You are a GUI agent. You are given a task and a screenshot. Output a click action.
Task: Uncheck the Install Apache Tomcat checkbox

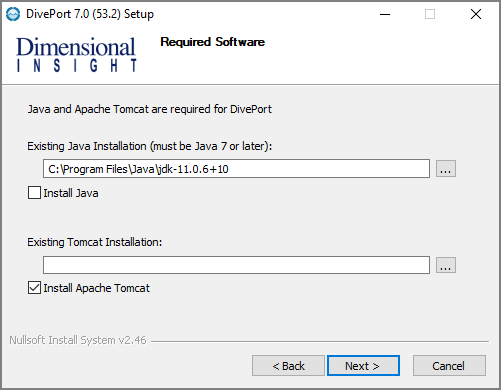tap(34, 288)
